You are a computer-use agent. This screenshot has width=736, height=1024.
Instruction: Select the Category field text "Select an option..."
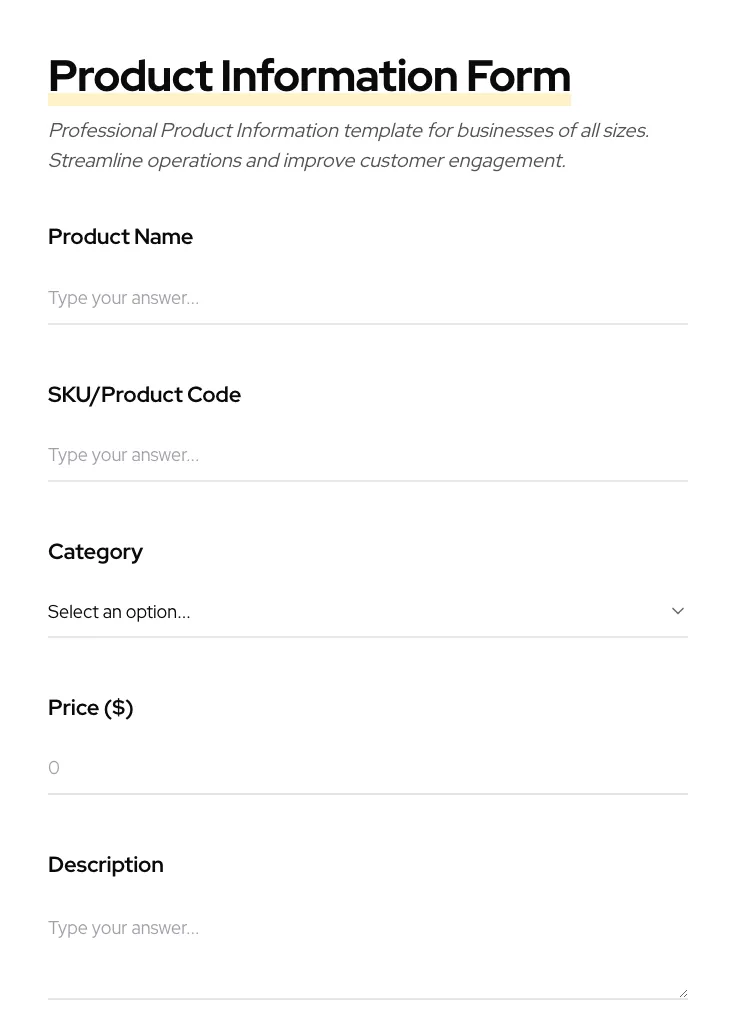tap(119, 611)
